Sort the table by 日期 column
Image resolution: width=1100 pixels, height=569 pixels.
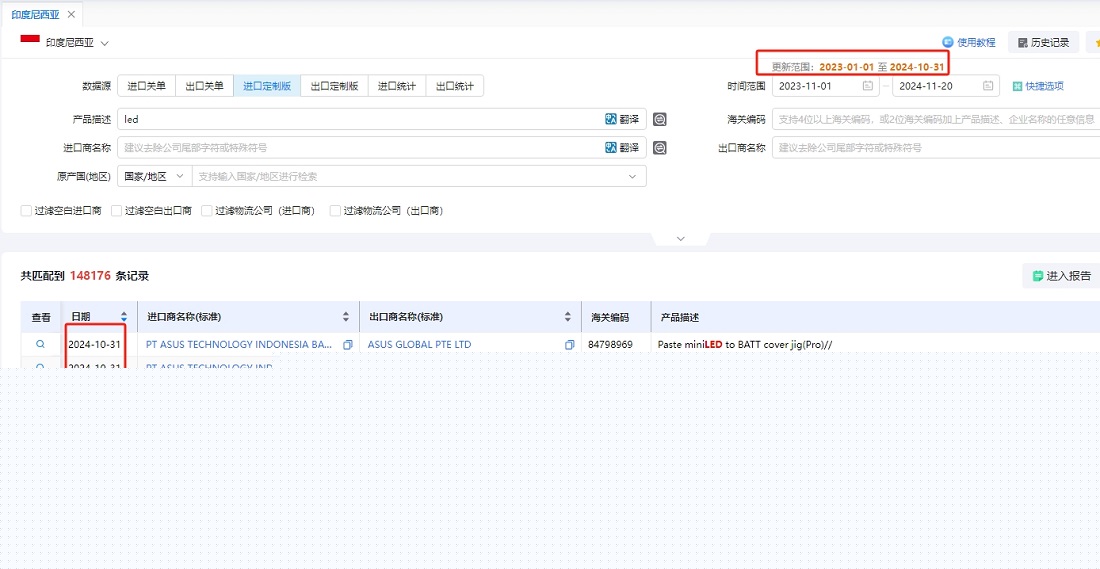click(123, 317)
